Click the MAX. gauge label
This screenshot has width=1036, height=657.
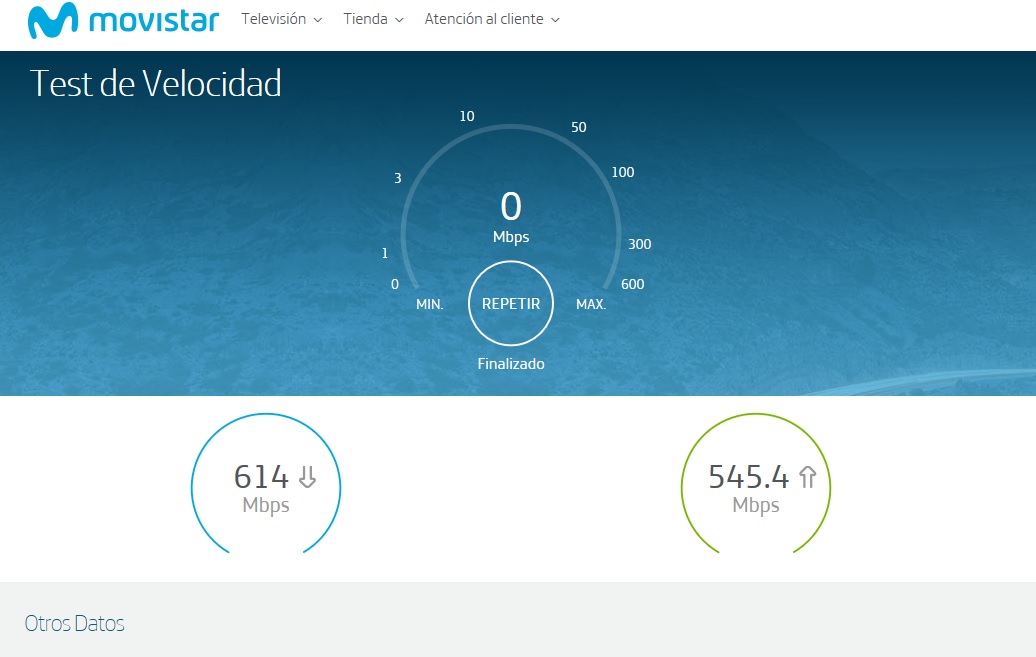pos(591,304)
